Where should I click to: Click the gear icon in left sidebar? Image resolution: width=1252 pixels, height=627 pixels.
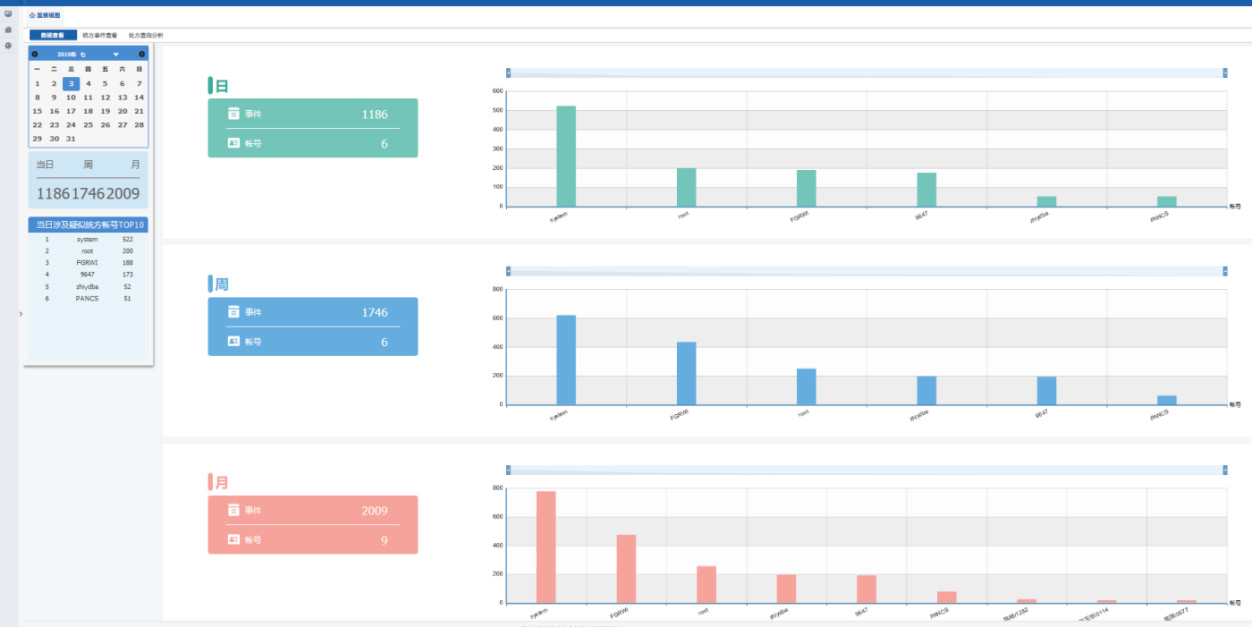(8, 46)
